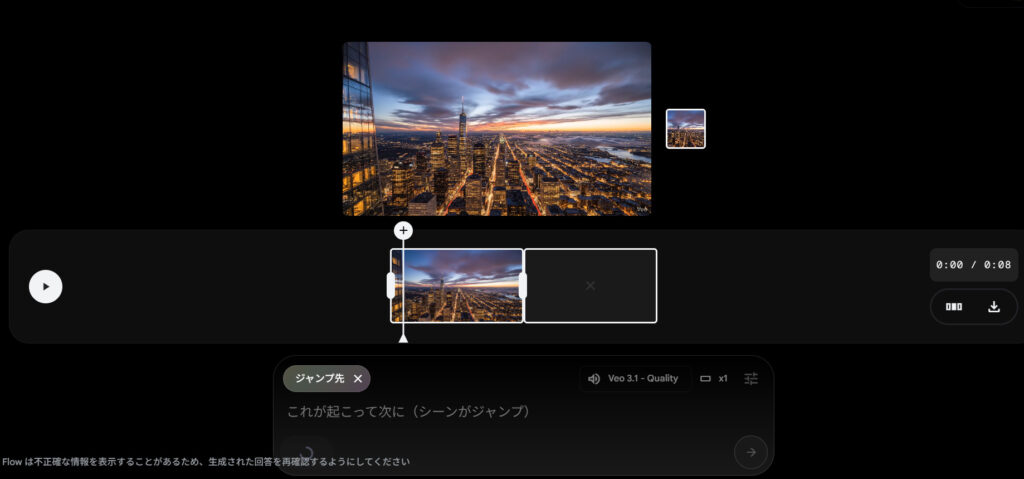Click the small thumbnail beside the preview
This screenshot has width=1024, height=479.
(685, 129)
